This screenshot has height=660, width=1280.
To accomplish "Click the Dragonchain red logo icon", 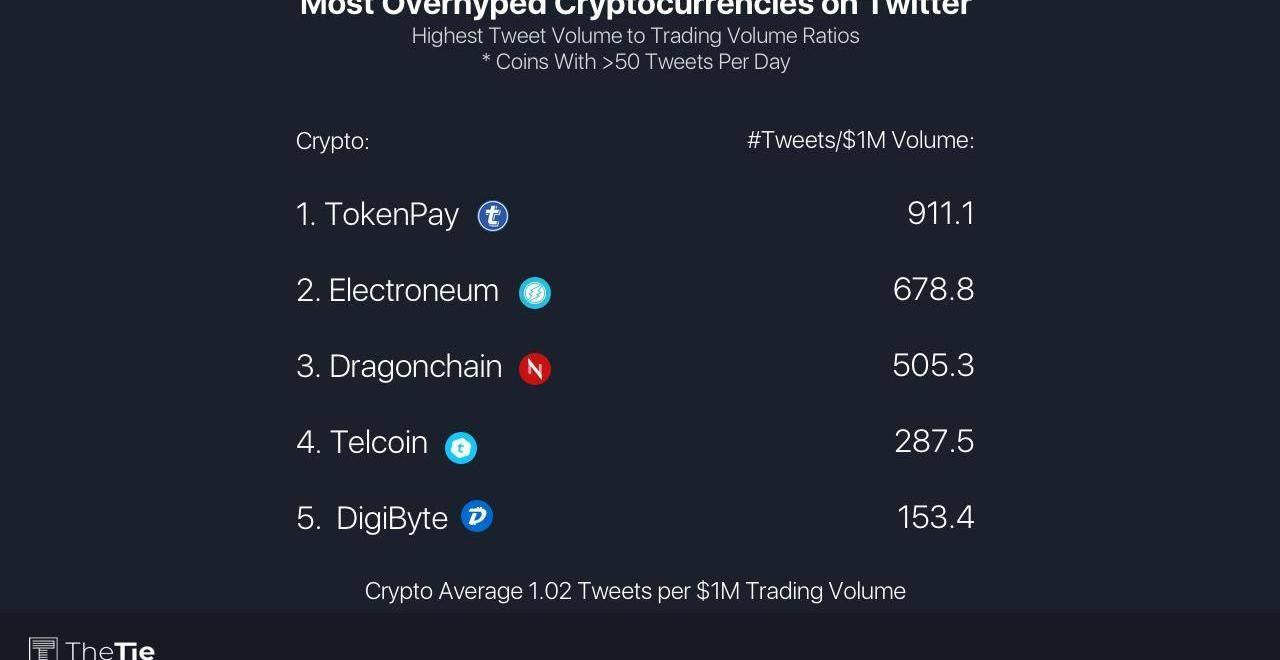I will [535, 368].
